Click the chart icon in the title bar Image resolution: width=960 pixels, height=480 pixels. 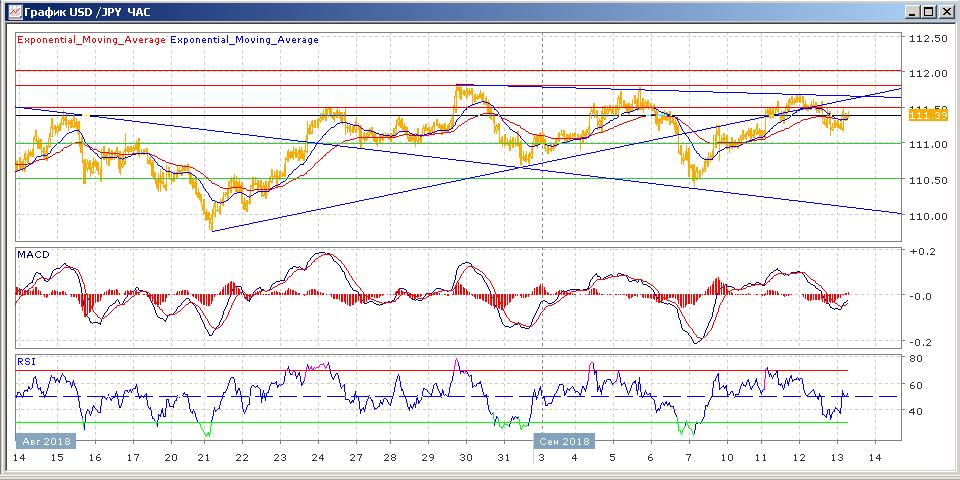tap(12, 12)
